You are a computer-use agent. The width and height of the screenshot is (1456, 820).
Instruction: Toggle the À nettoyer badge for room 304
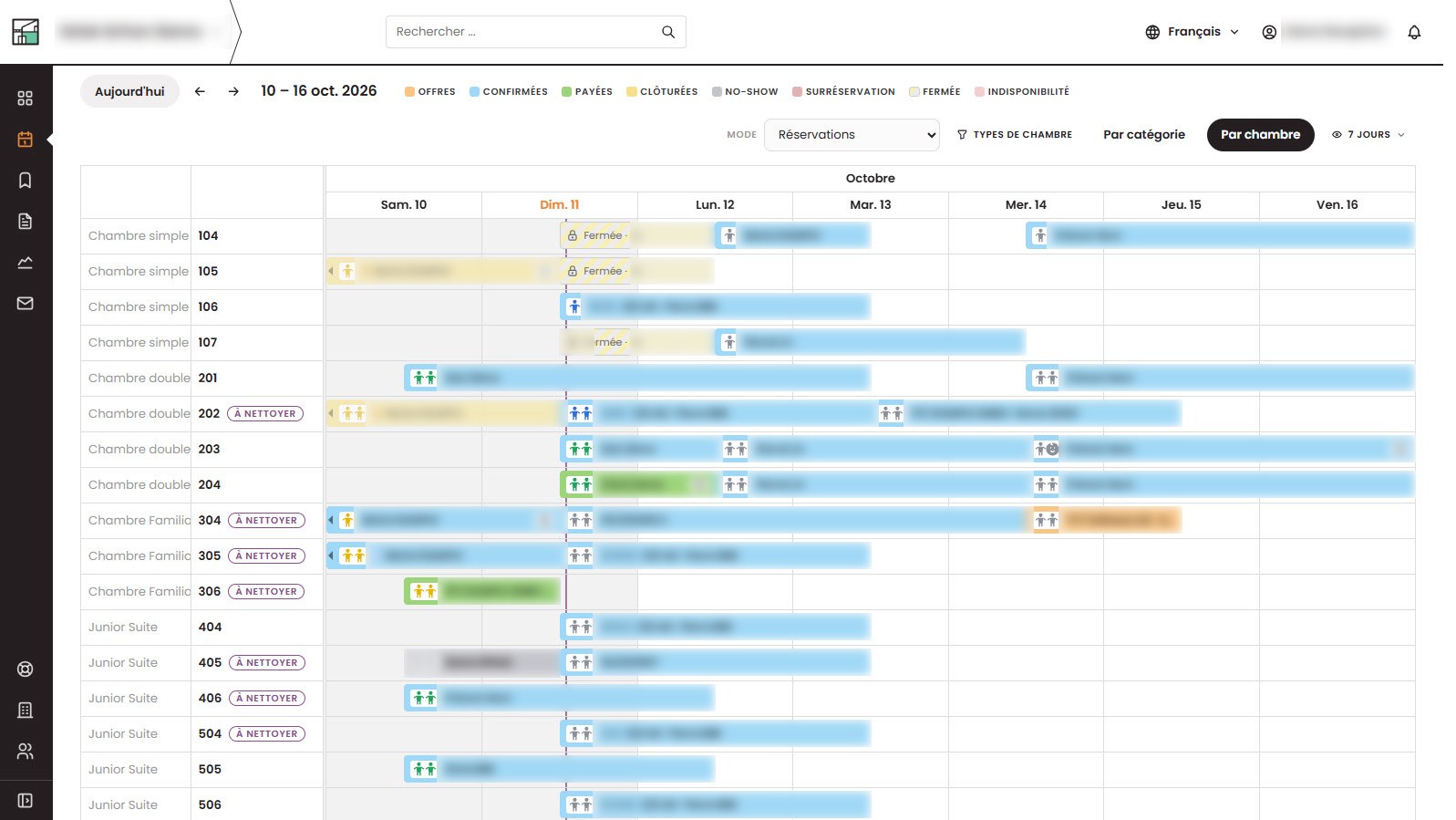pos(266,521)
